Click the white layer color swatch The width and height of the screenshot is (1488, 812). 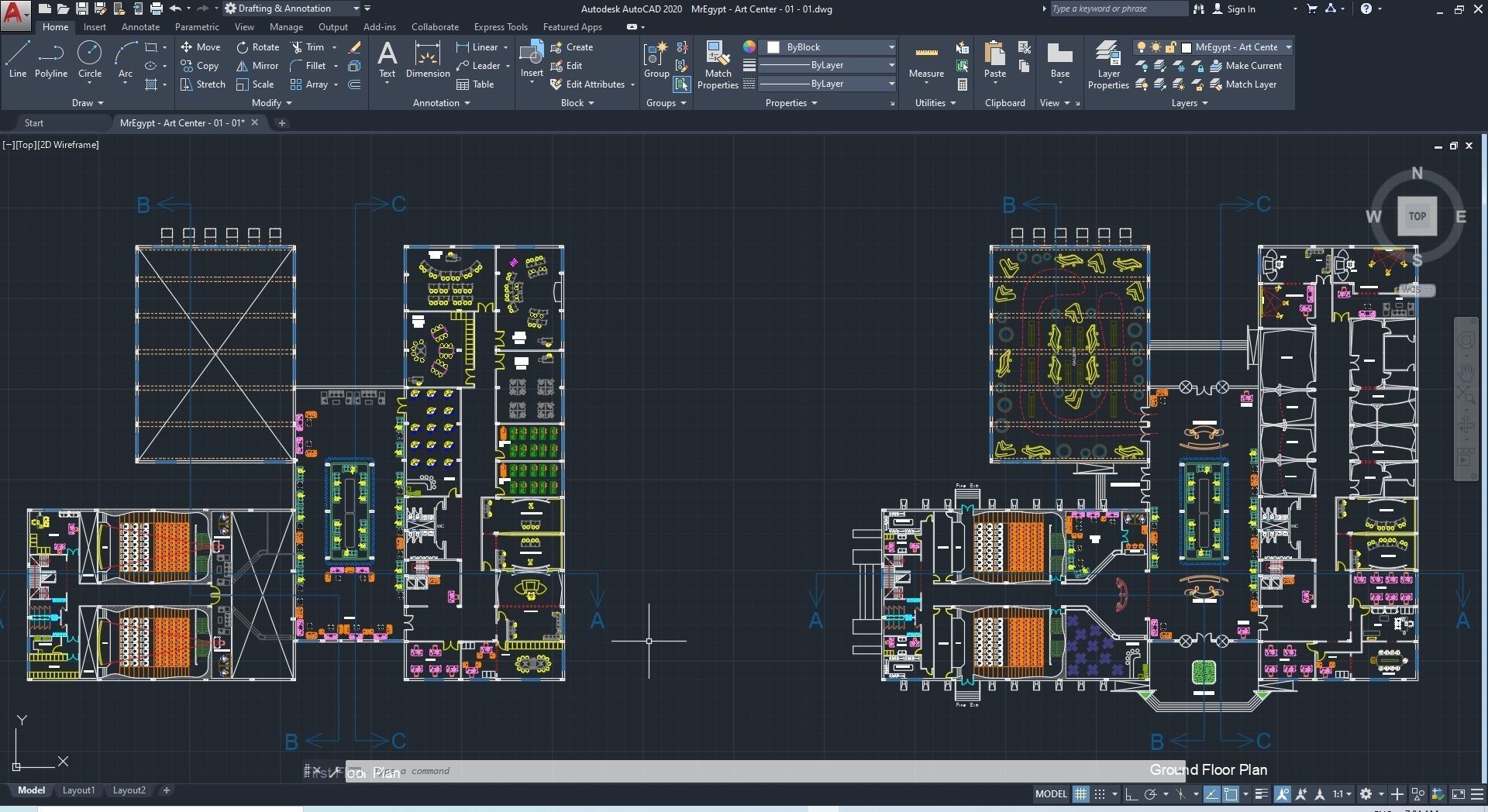pyautogui.click(x=1187, y=47)
